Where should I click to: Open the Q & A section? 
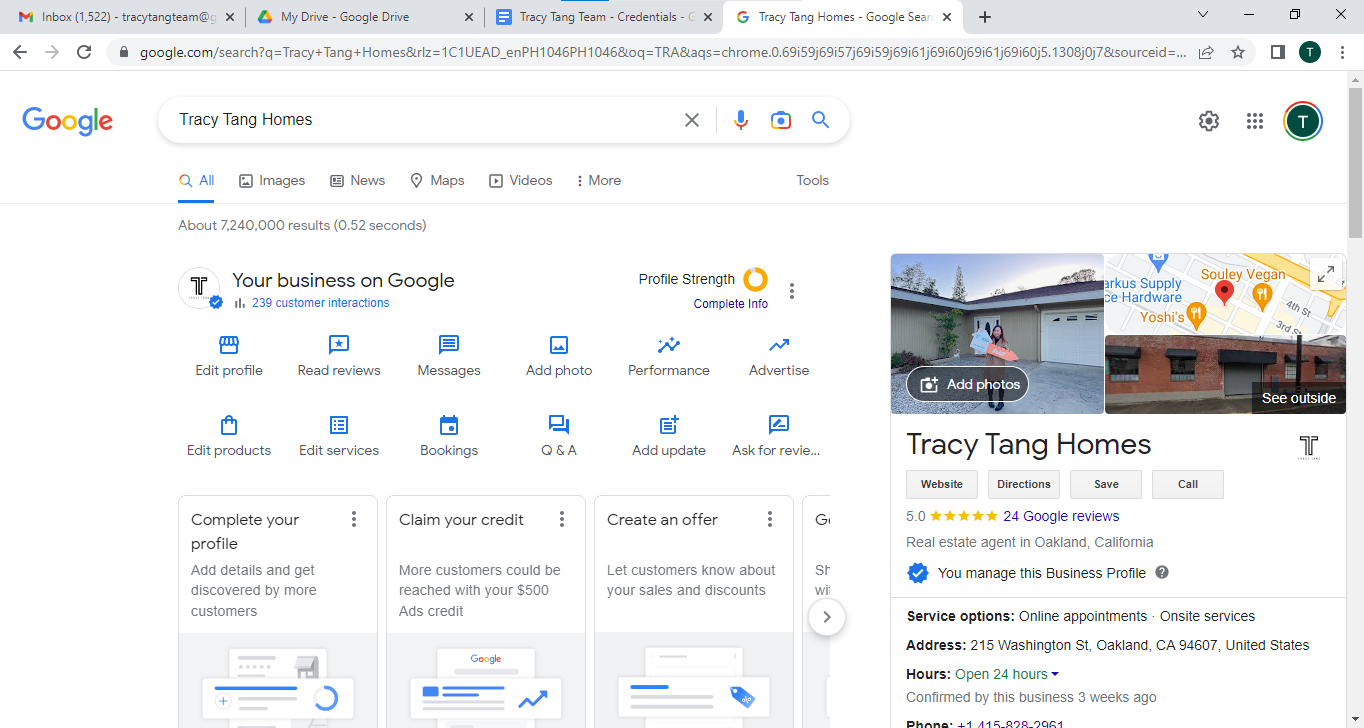click(559, 437)
